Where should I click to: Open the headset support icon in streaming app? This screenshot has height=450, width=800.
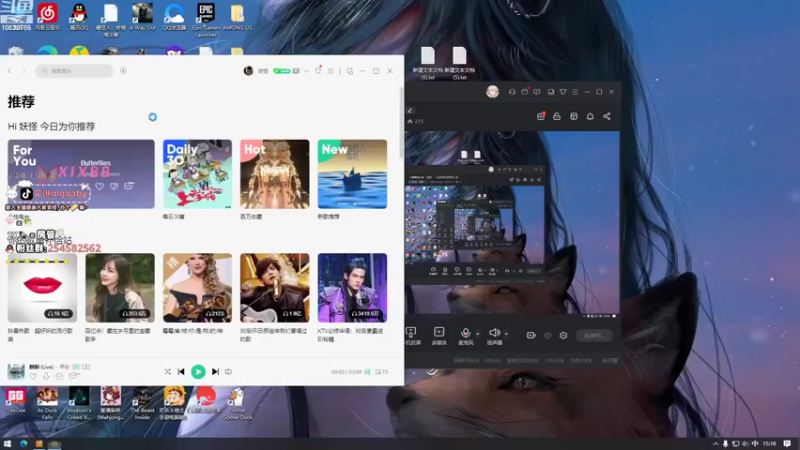[512, 92]
